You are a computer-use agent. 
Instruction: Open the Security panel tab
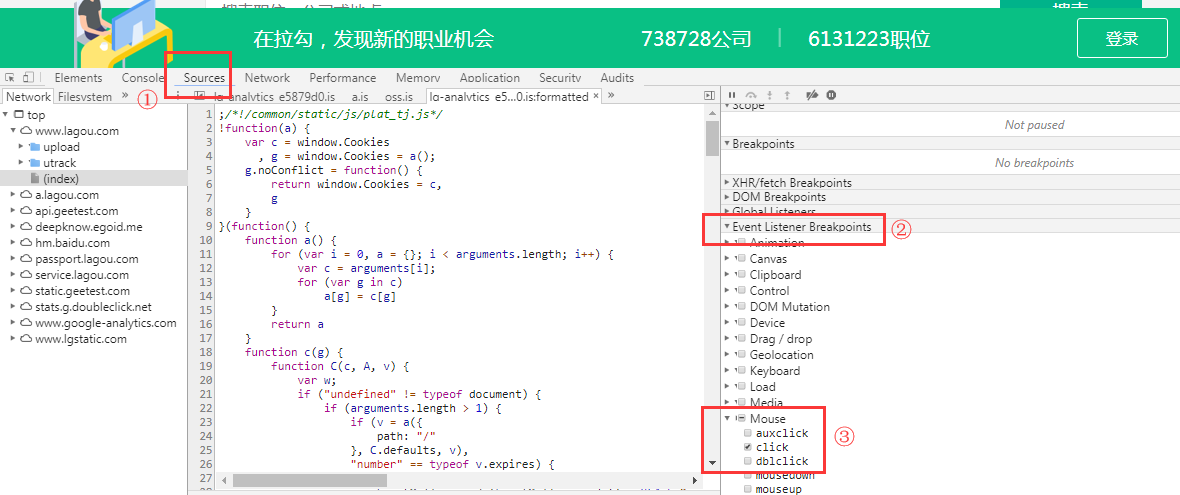(x=560, y=77)
